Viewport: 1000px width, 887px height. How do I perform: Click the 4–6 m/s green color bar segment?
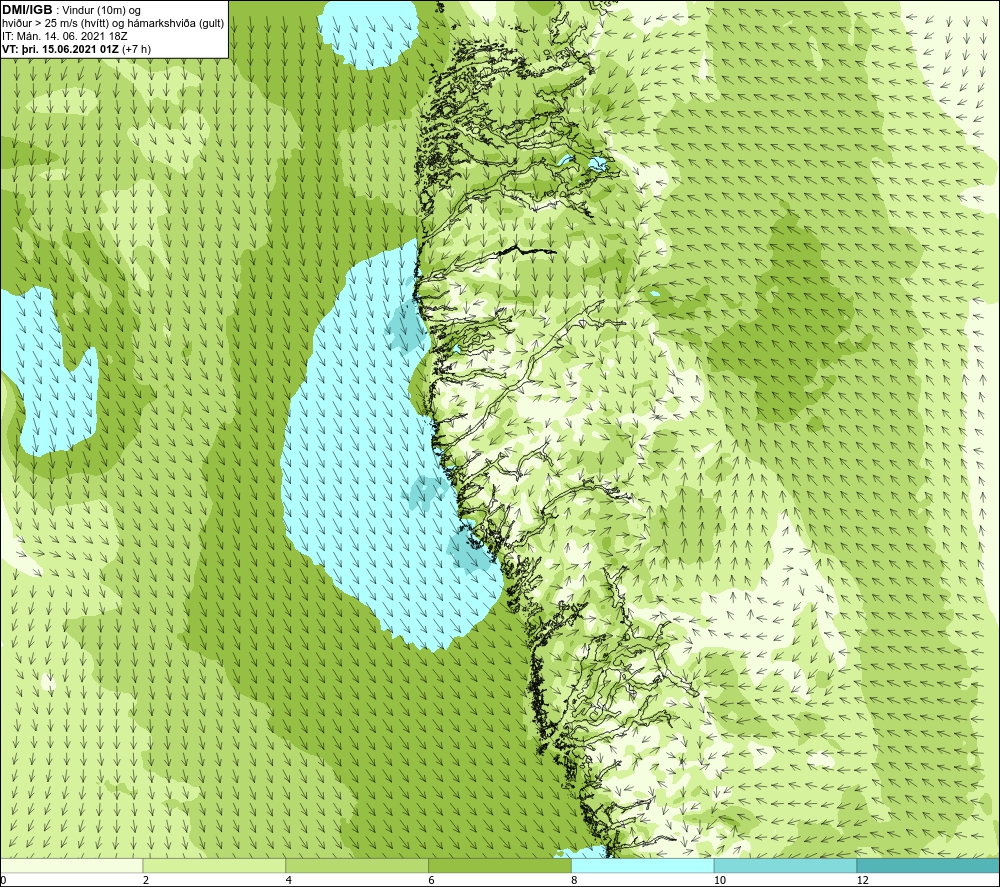(x=357, y=865)
